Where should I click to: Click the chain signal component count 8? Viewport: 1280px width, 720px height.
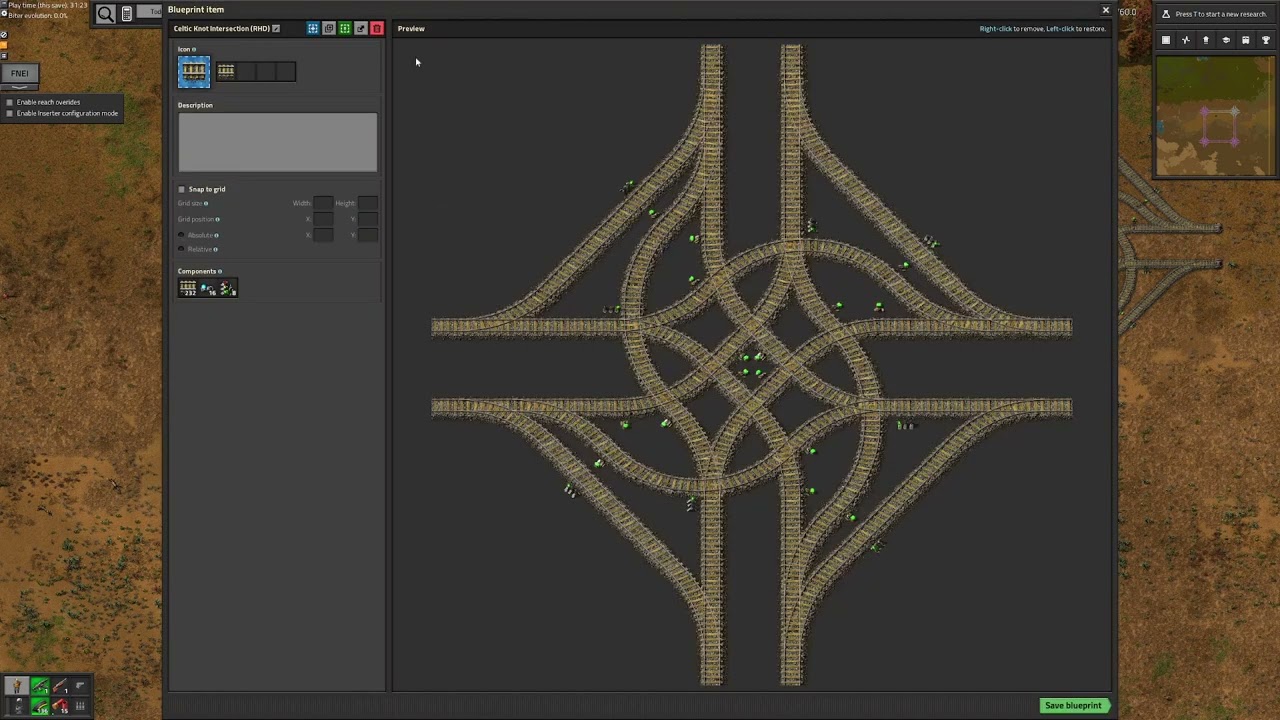(x=228, y=288)
